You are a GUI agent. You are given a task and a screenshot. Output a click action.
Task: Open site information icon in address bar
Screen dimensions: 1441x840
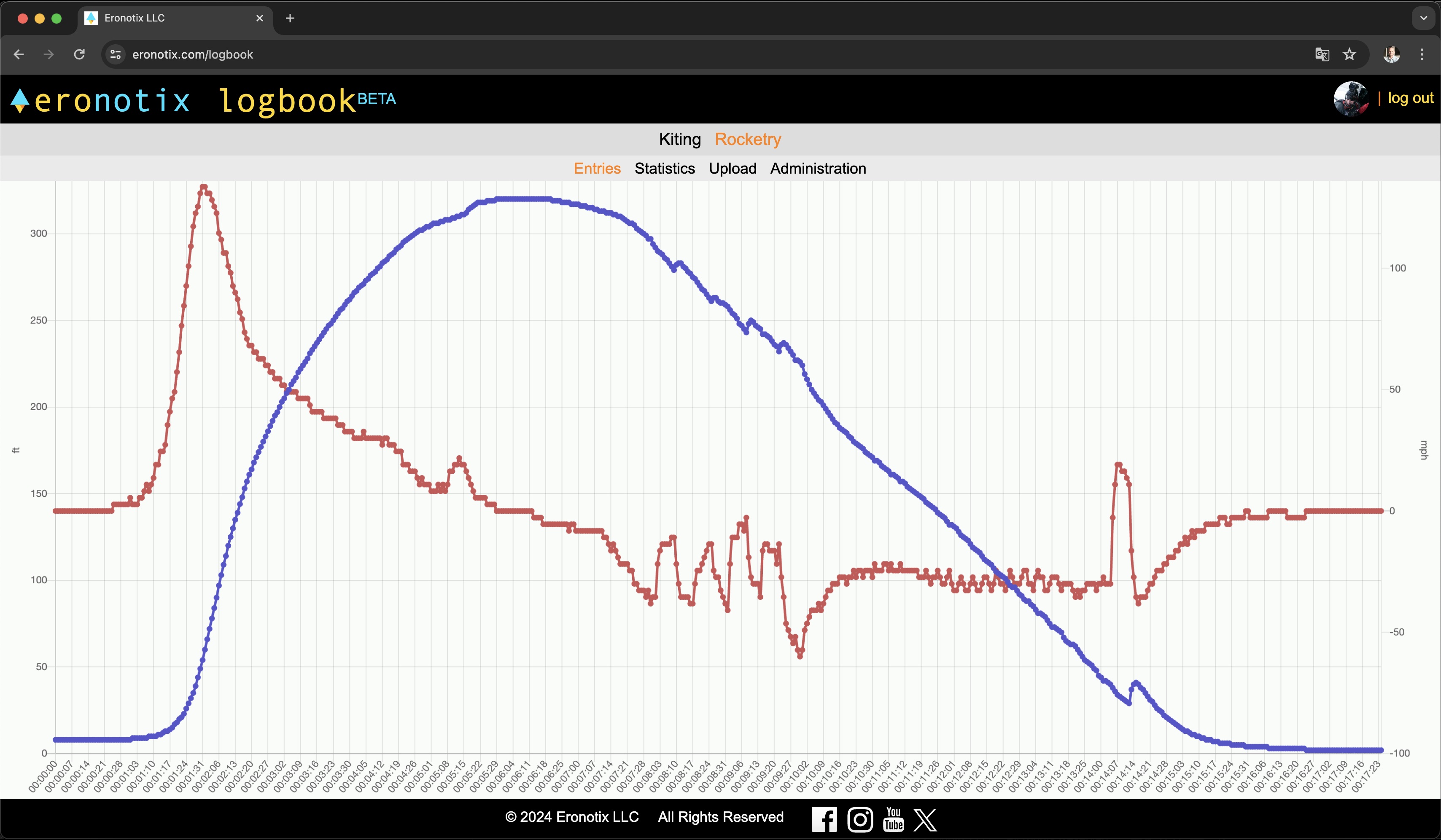point(116,54)
